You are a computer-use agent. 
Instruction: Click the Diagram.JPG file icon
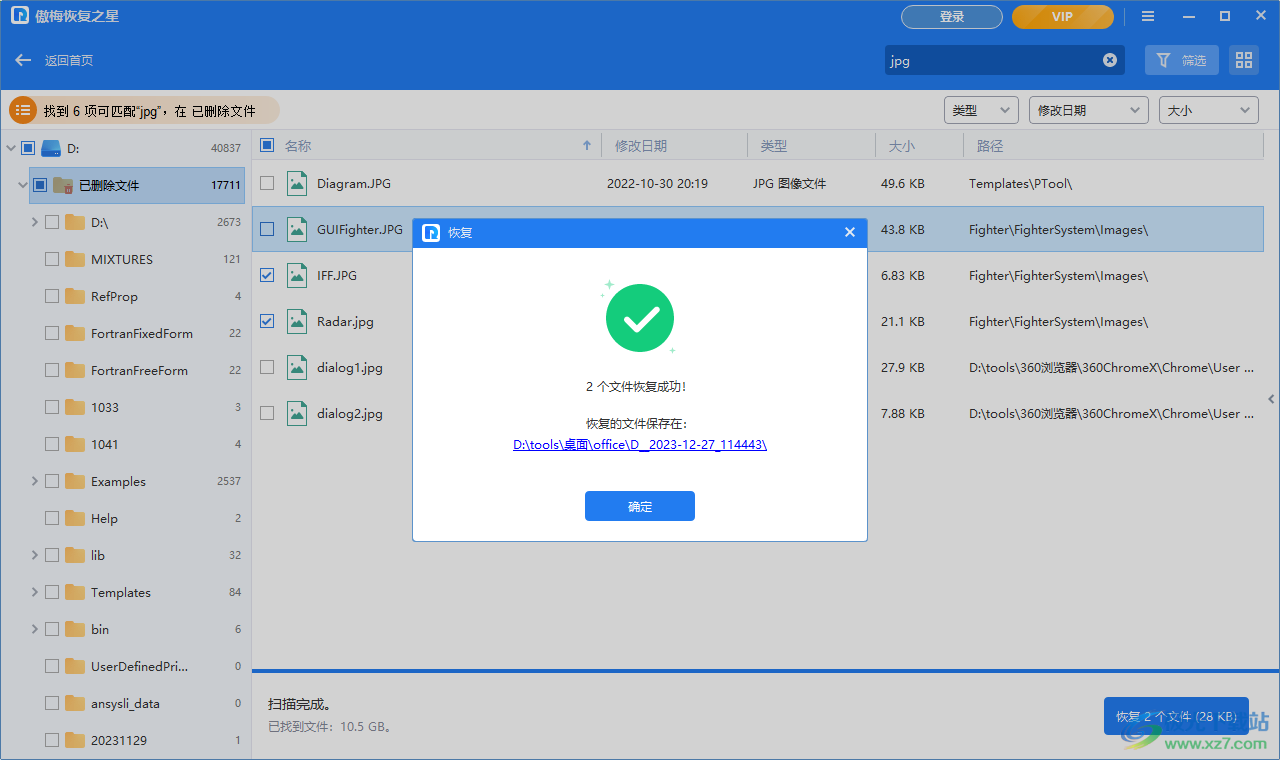coord(297,183)
